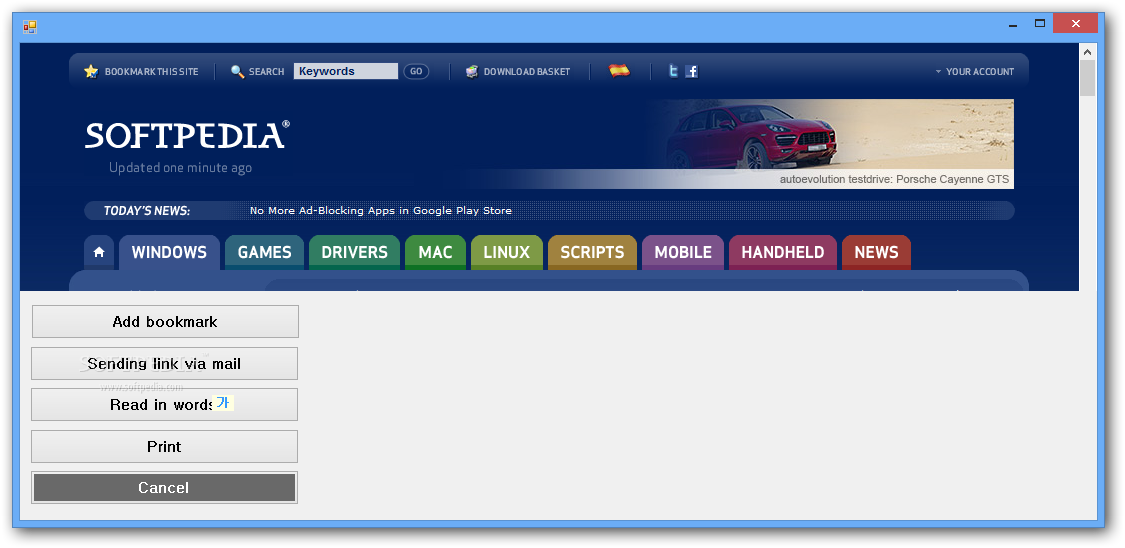Image resolution: width=1125 pixels, height=548 pixels.
Task: Expand the Your Account dropdown
Action: 974,71
